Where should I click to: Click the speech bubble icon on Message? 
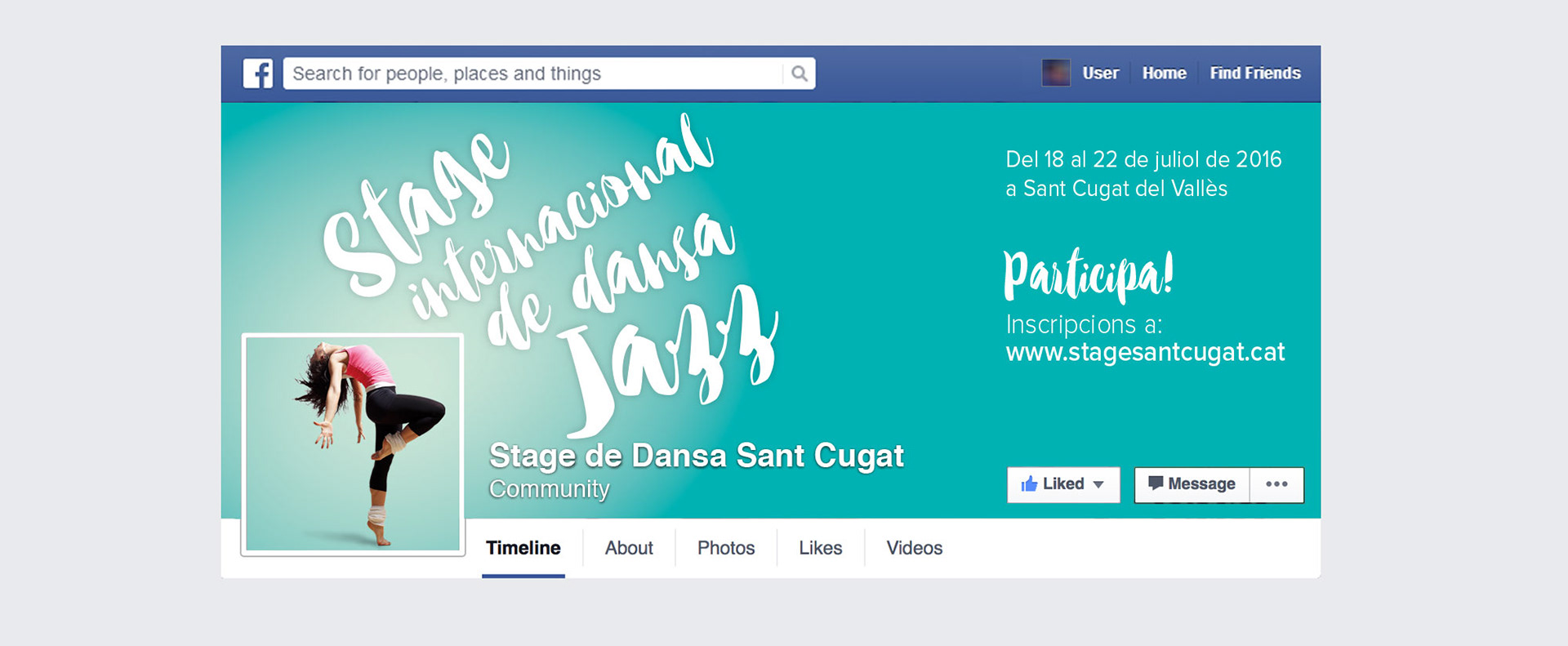[x=1156, y=483]
